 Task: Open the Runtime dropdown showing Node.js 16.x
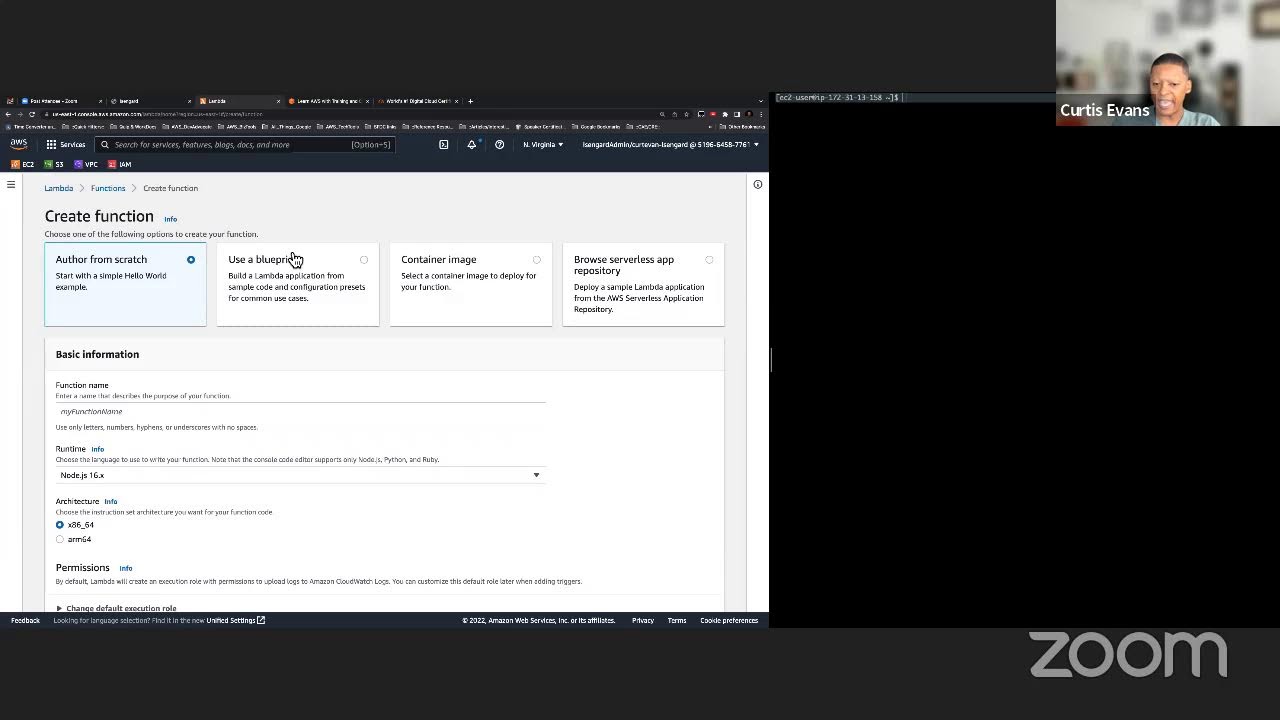[x=300, y=475]
